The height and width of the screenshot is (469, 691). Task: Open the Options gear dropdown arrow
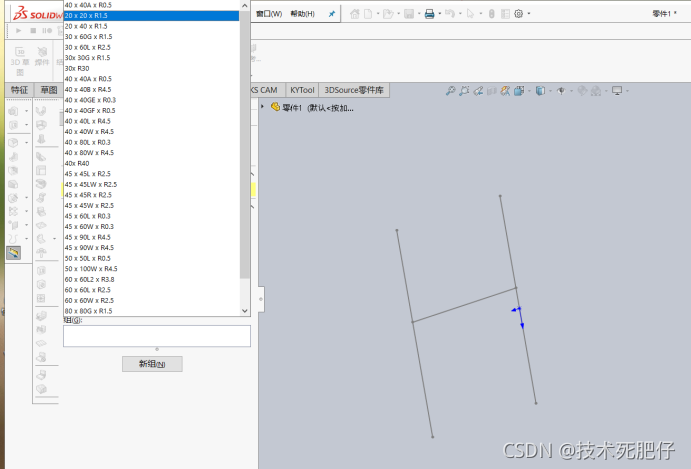529,14
